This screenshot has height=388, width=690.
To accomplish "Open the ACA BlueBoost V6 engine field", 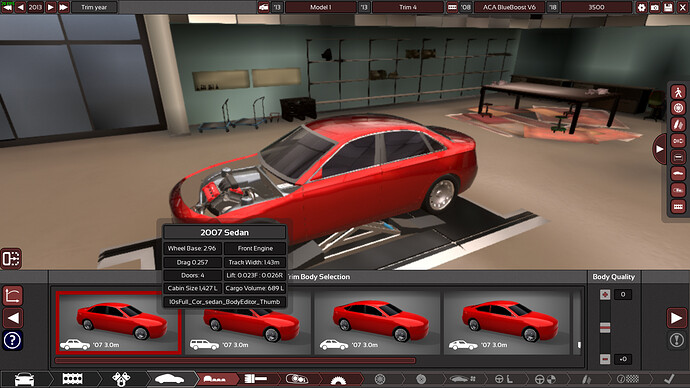I will coord(509,7).
